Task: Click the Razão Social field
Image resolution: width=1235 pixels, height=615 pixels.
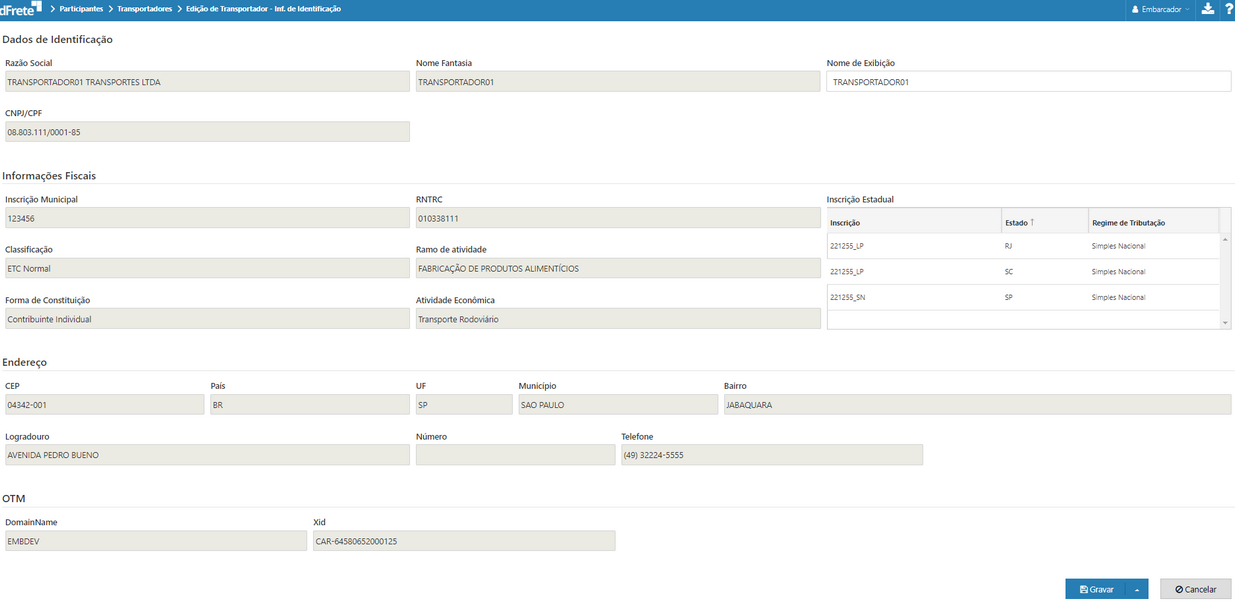Action: [x=207, y=82]
